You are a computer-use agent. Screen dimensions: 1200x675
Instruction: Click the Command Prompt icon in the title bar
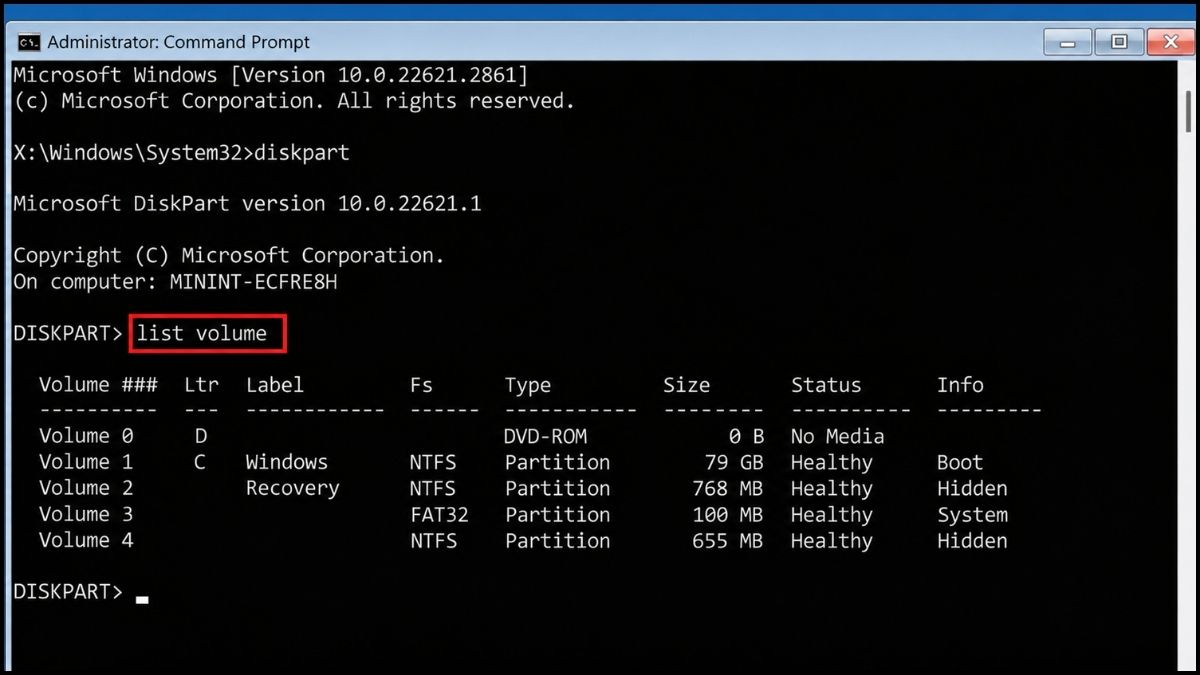coord(30,42)
